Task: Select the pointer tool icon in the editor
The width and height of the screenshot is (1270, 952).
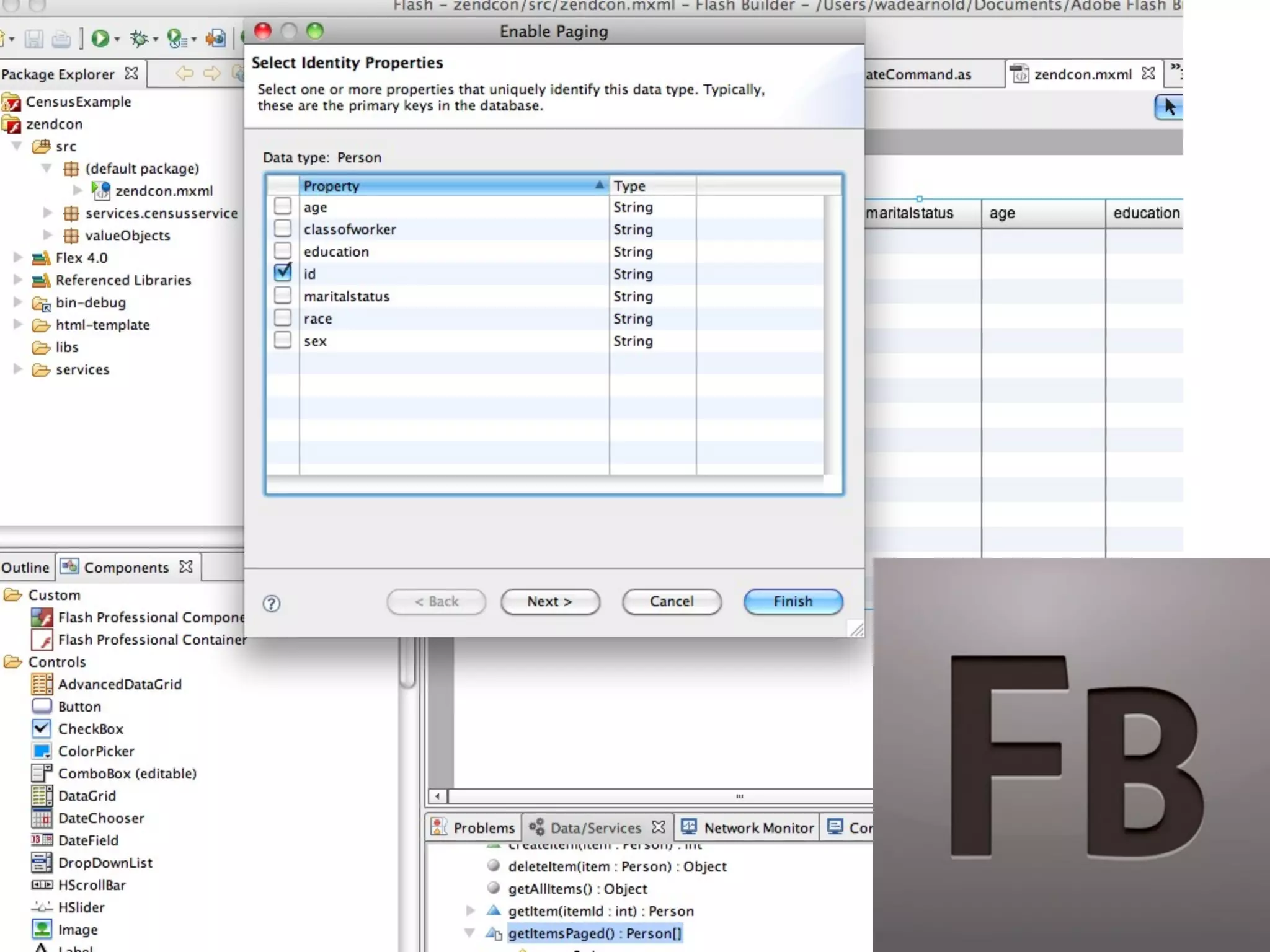Action: [1169, 107]
